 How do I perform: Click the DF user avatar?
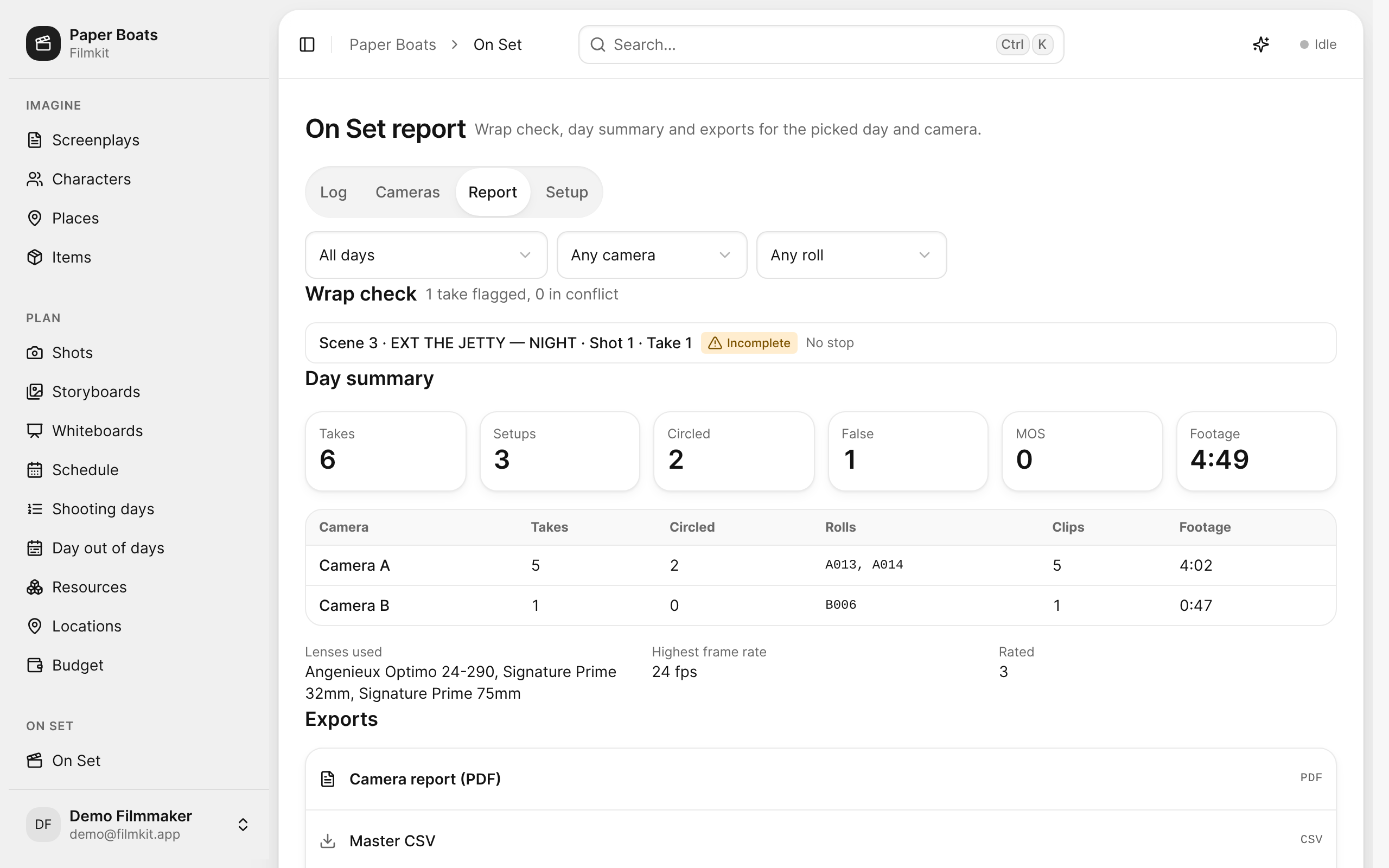(x=43, y=825)
